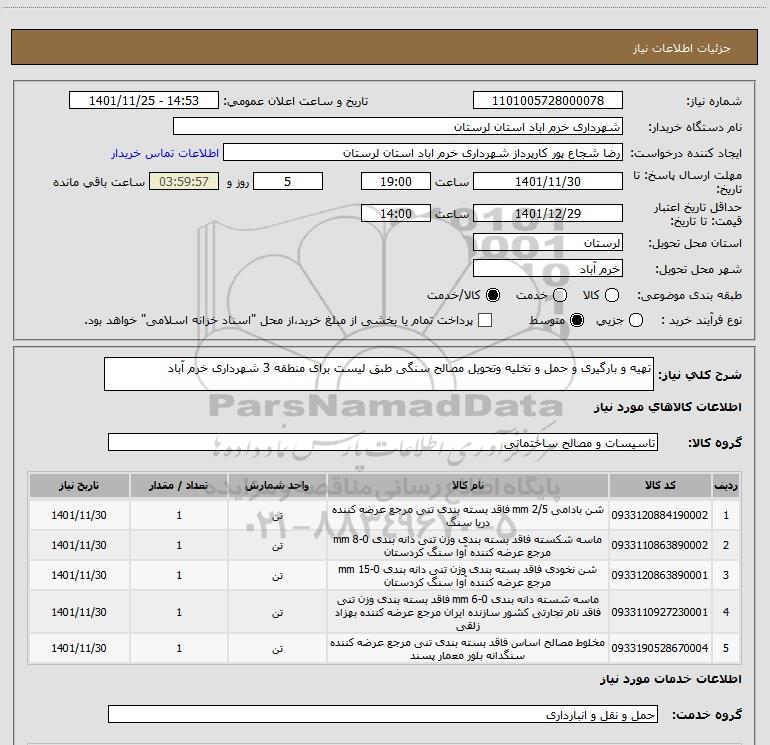Image resolution: width=770 pixels, height=745 pixels.
Task: Click the need number field 1101005728000078
Action: [548, 101]
